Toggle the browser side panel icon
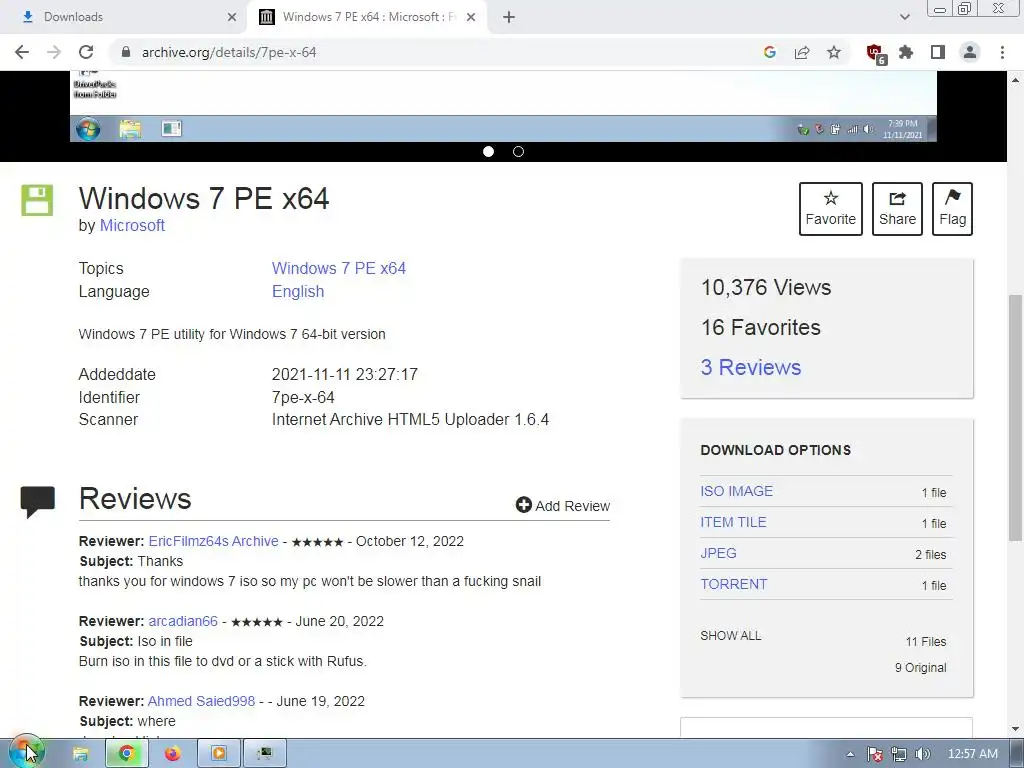1024x768 pixels. tap(938, 52)
